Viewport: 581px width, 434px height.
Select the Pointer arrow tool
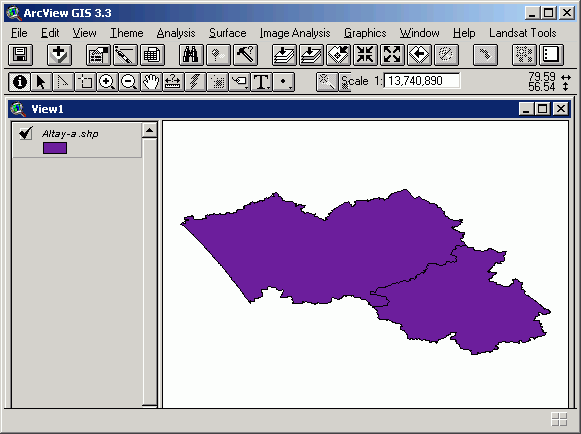(41, 82)
